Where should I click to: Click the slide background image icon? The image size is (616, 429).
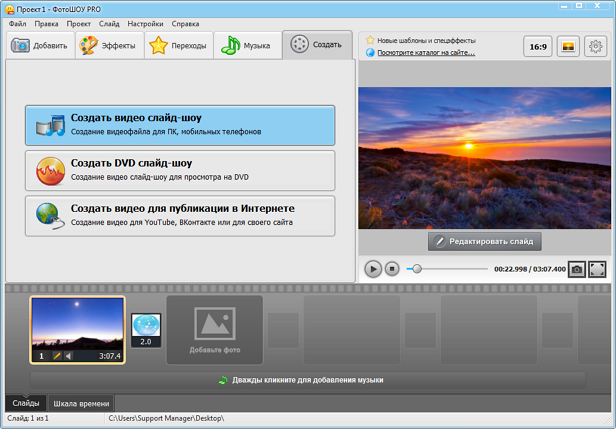click(x=566, y=46)
